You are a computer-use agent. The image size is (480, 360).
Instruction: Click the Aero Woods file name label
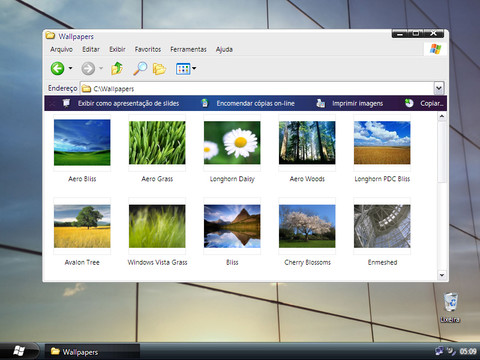click(307, 179)
